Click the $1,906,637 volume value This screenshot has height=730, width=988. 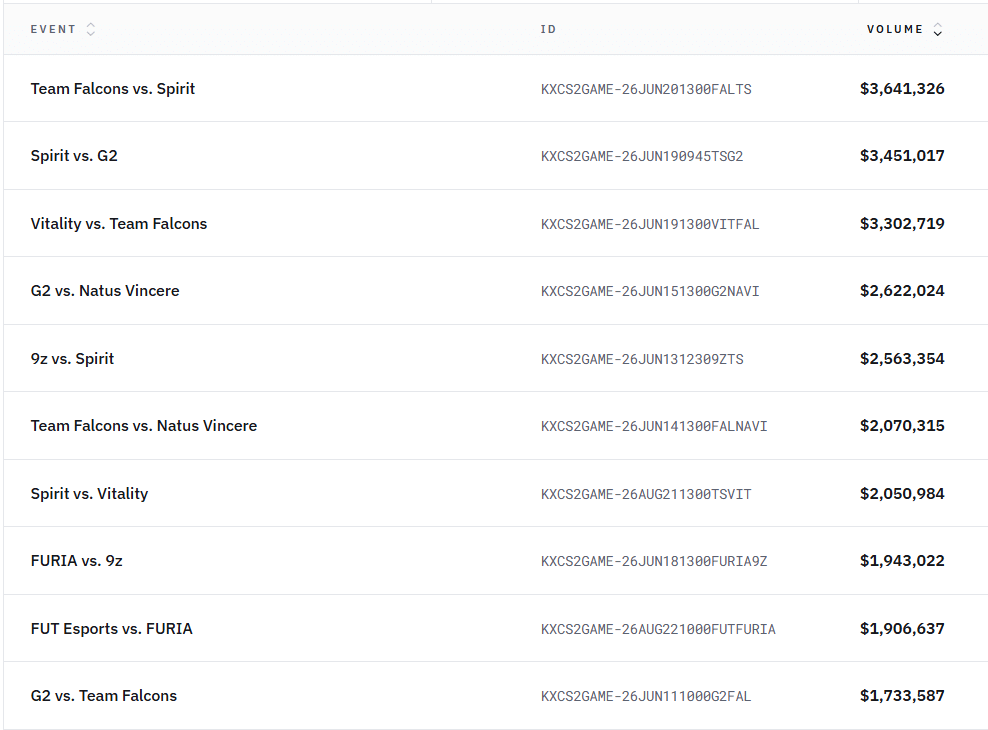(902, 629)
